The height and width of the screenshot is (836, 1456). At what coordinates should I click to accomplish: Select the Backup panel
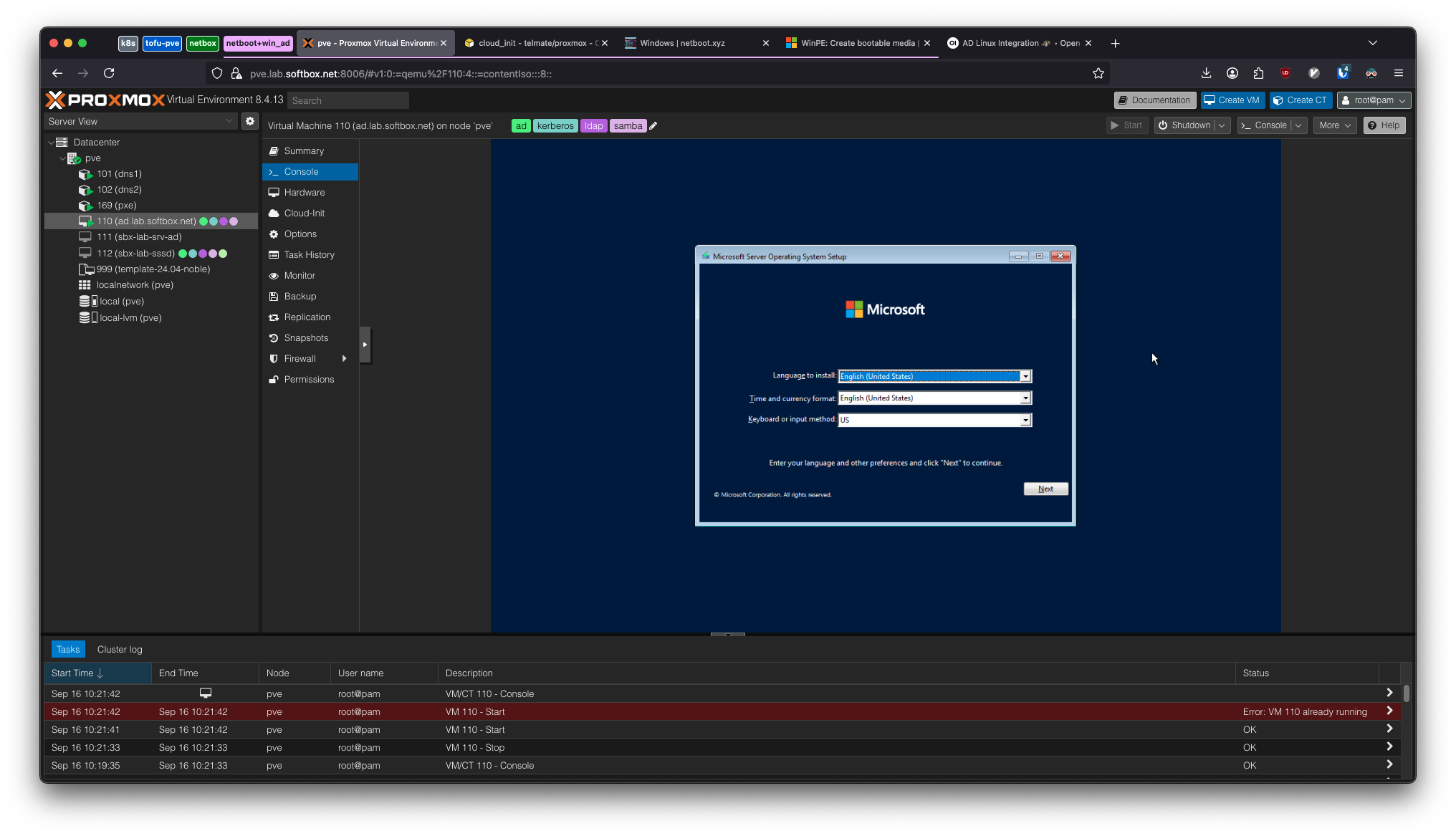[299, 296]
